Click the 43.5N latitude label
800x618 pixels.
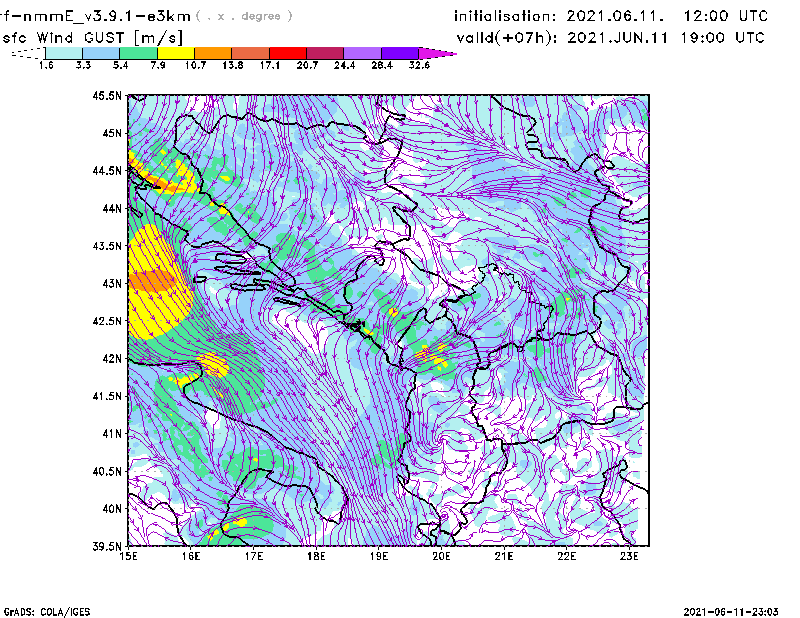coord(107,246)
